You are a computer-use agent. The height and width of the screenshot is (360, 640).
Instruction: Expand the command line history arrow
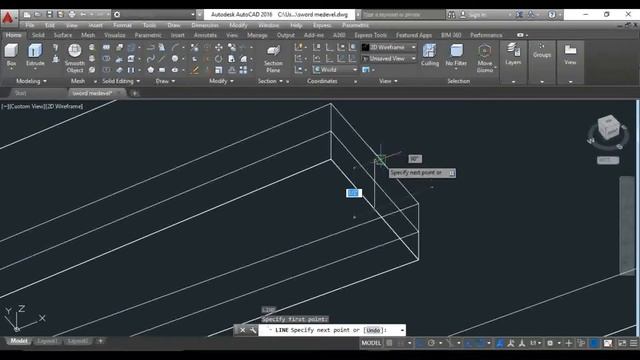pyautogui.click(x=402, y=330)
